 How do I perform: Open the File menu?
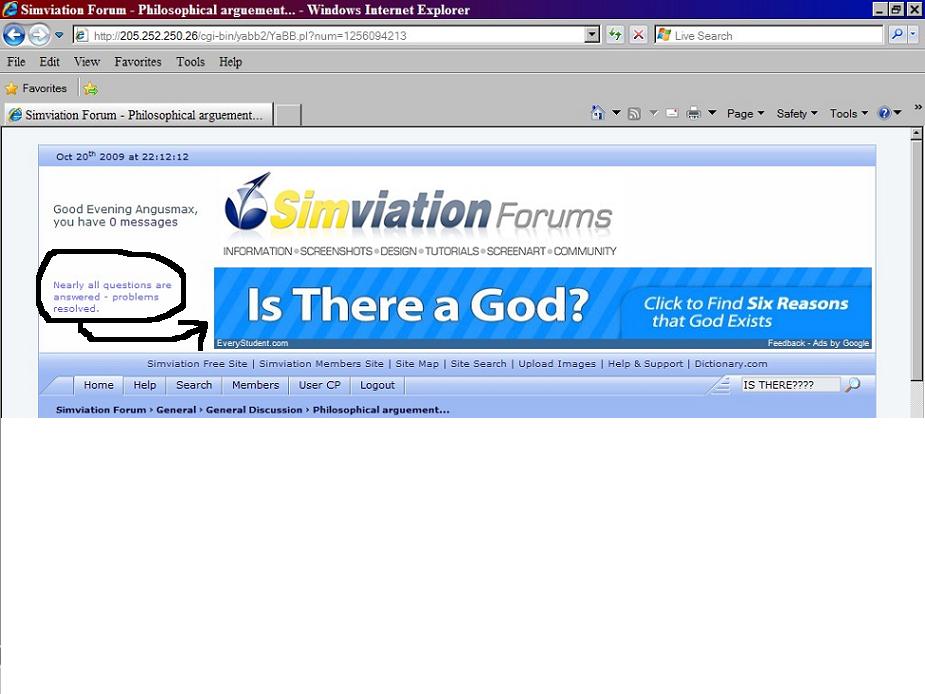tap(16, 62)
